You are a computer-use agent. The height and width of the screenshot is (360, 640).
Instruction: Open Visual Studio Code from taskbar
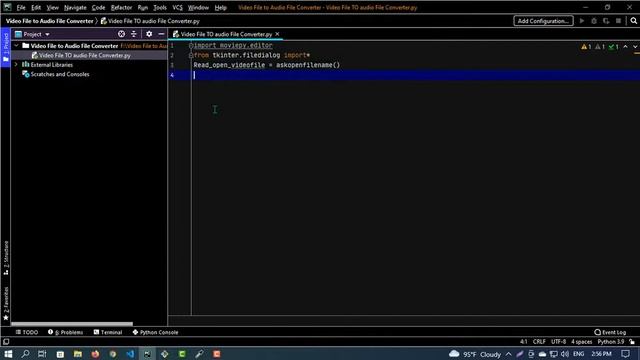[x=130, y=354]
